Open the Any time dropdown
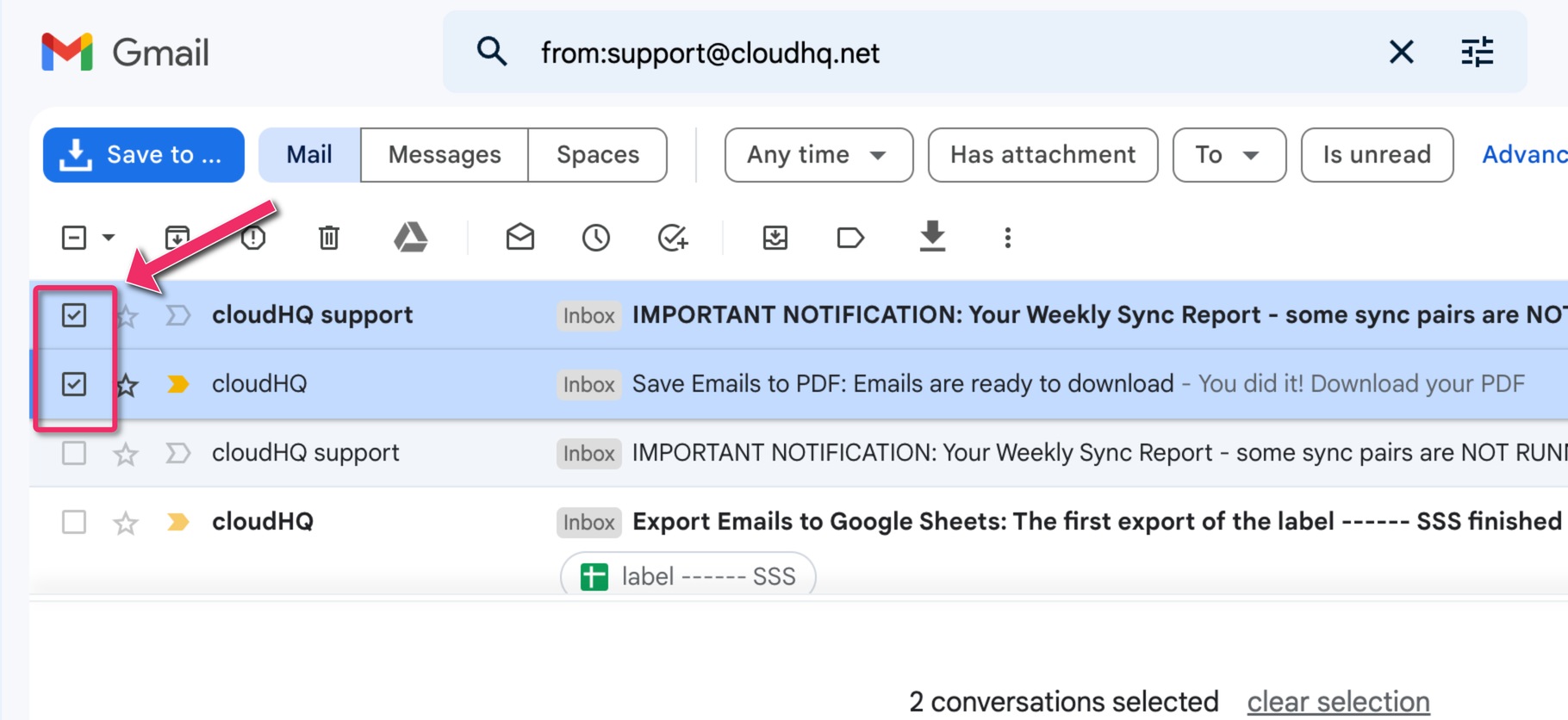 (818, 155)
